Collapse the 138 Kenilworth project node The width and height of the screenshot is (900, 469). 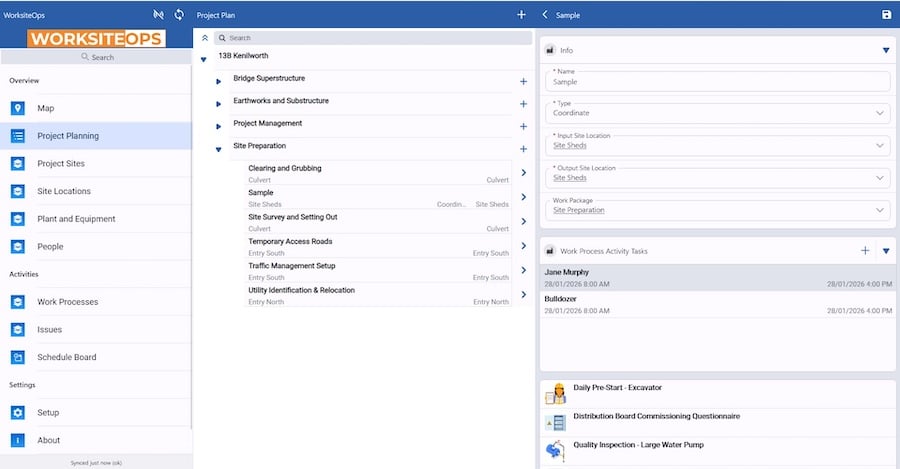click(x=203, y=59)
